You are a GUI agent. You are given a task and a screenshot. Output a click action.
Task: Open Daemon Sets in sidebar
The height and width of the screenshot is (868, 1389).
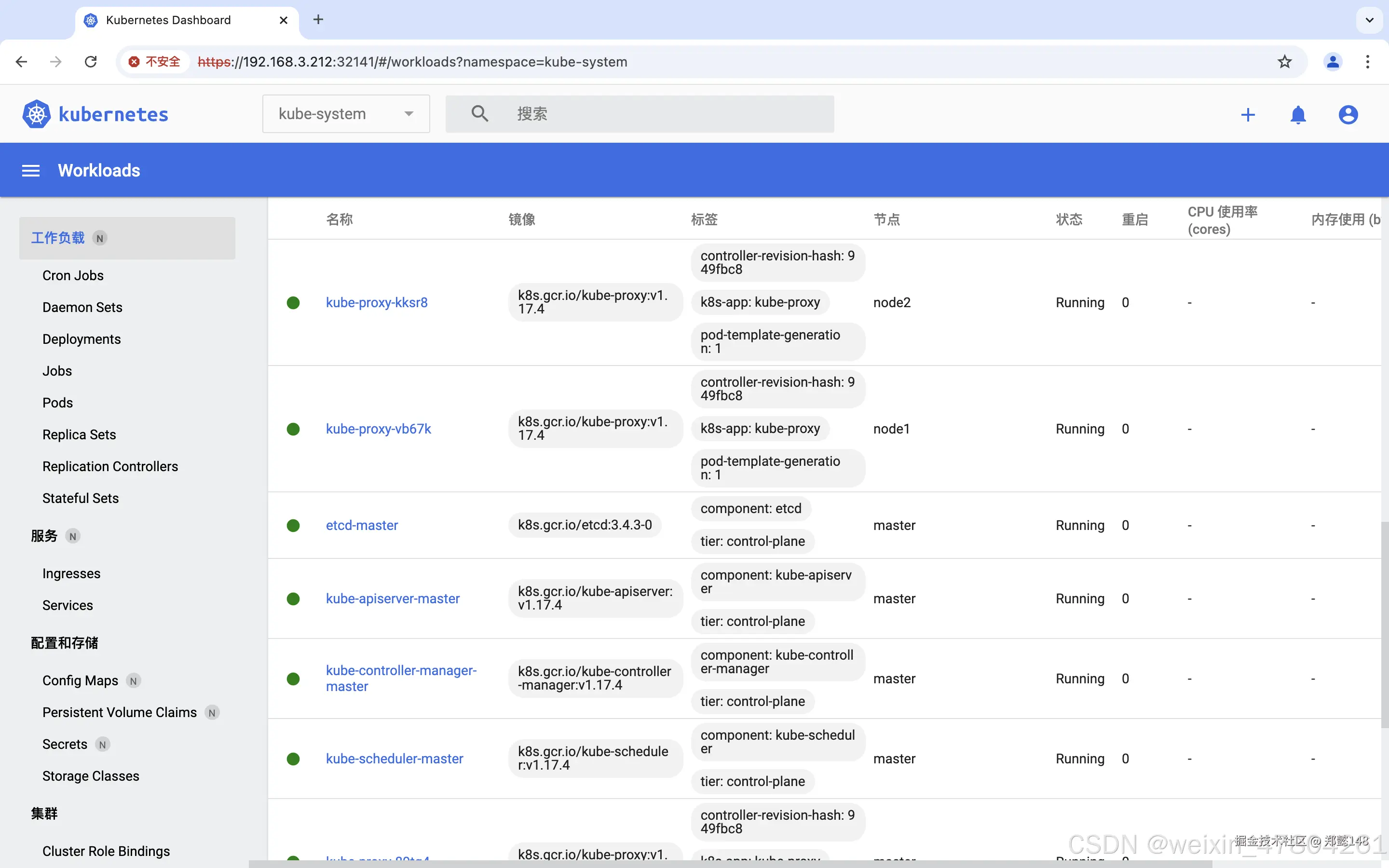[82, 307]
